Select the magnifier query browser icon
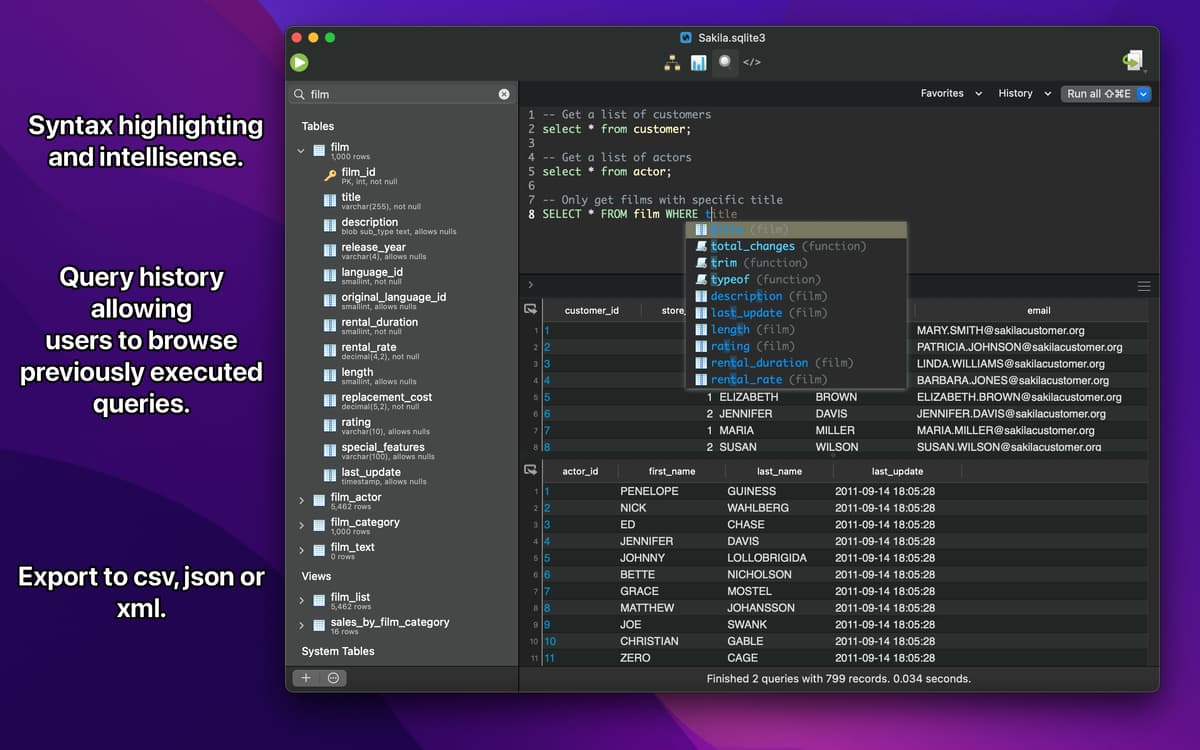 725,62
